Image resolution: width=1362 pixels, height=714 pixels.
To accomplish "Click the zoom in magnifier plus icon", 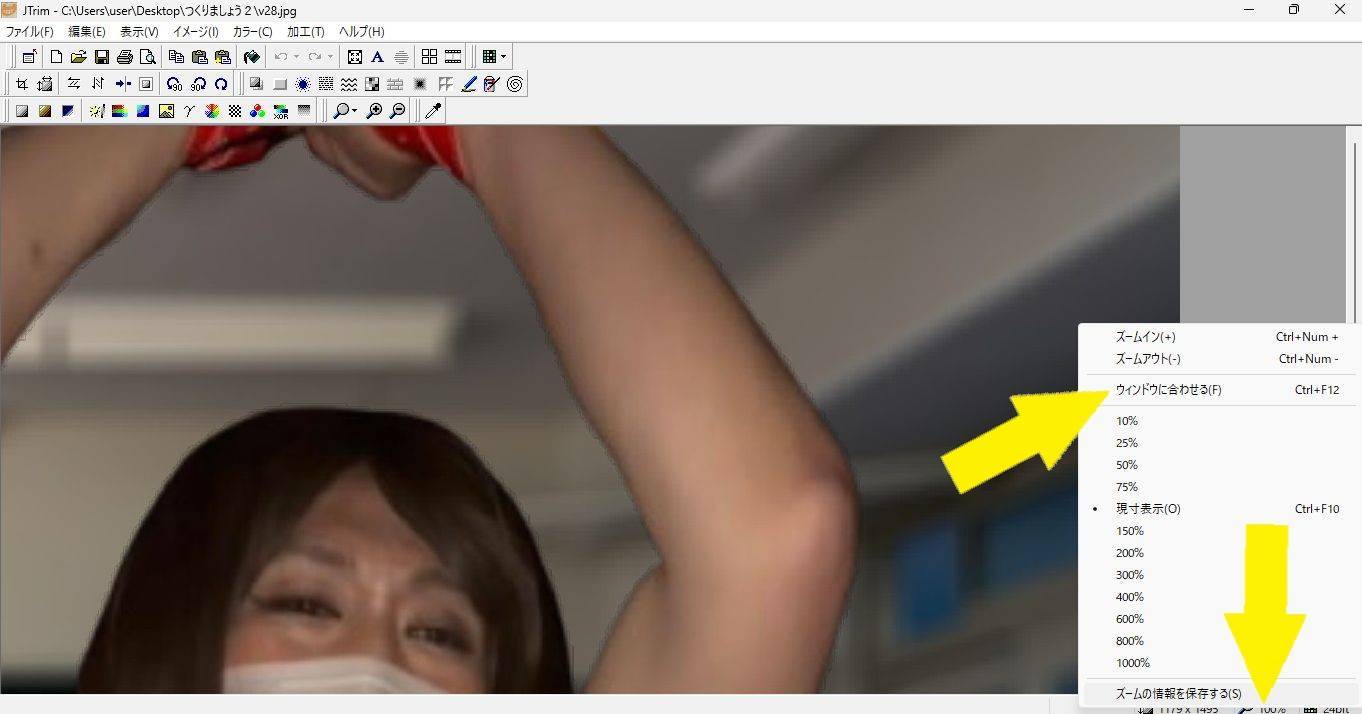I will [374, 111].
